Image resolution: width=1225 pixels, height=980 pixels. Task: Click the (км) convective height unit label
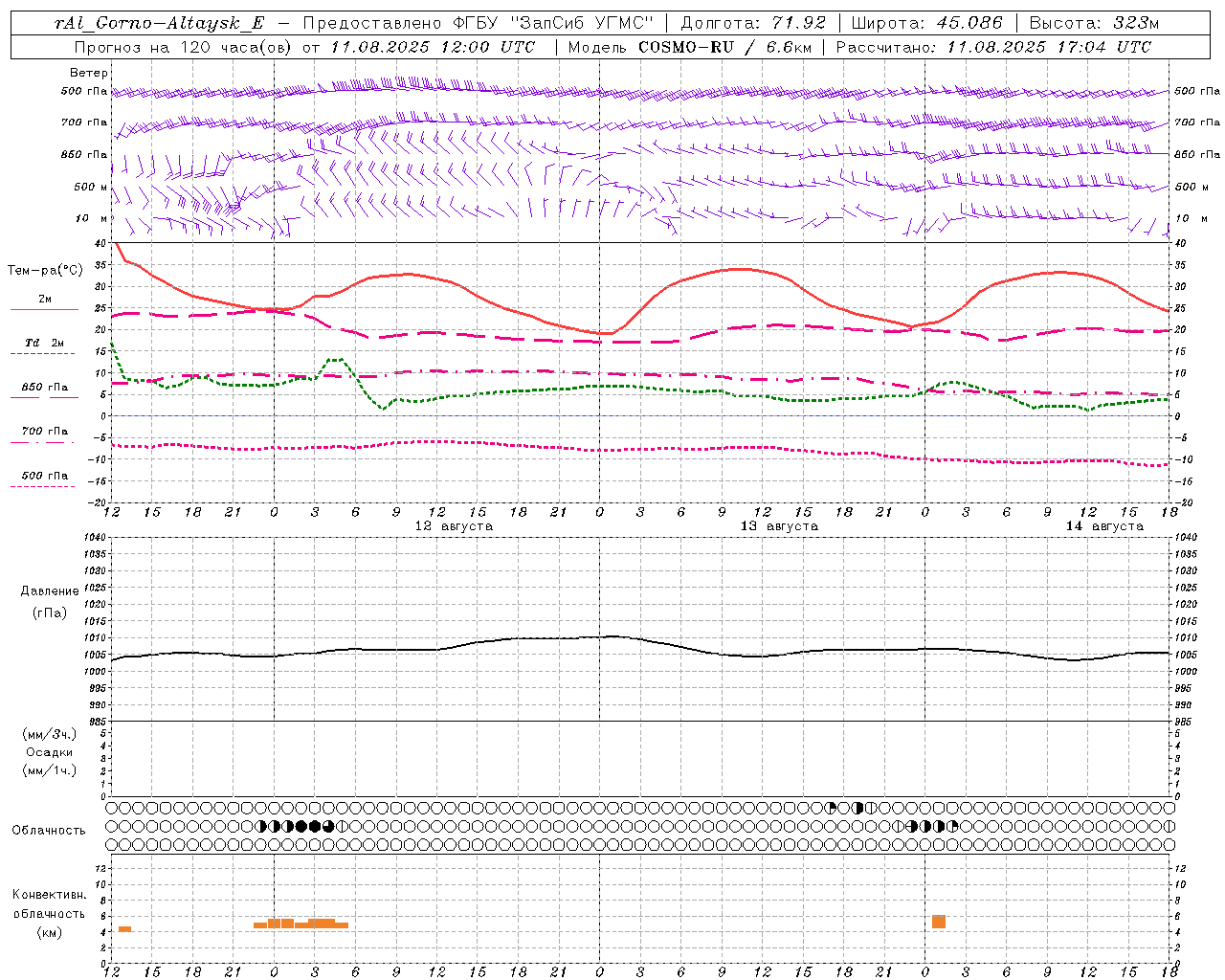tap(50, 932)
